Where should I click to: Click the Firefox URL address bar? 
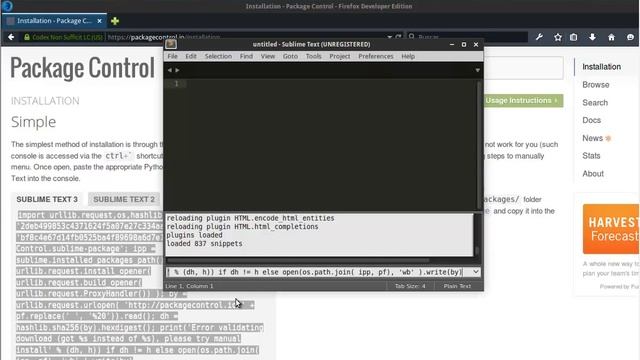pos(245,37)
